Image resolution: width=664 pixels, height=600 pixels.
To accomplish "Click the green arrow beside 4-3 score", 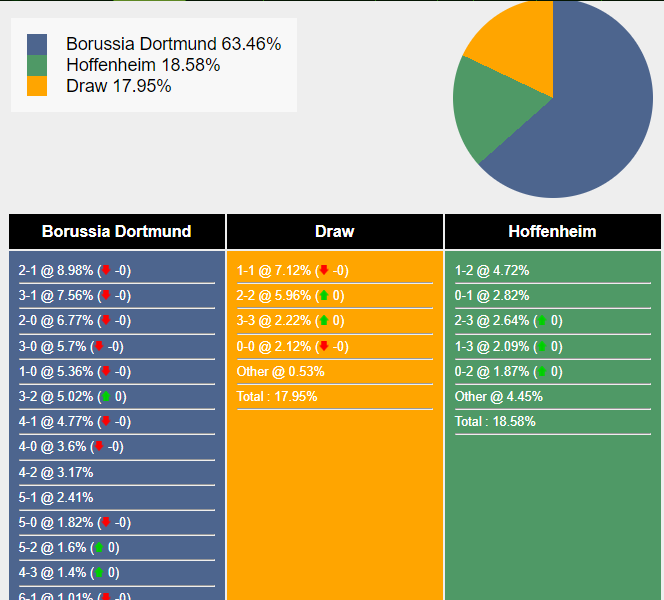I will click(x=98, y=573).
